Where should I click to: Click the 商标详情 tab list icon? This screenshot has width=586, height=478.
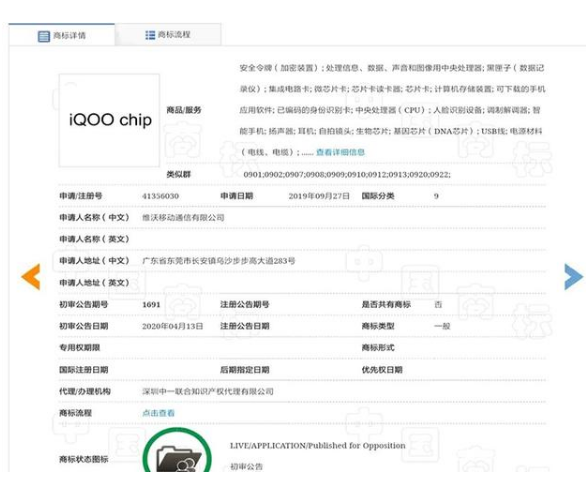tap(44, 36)
